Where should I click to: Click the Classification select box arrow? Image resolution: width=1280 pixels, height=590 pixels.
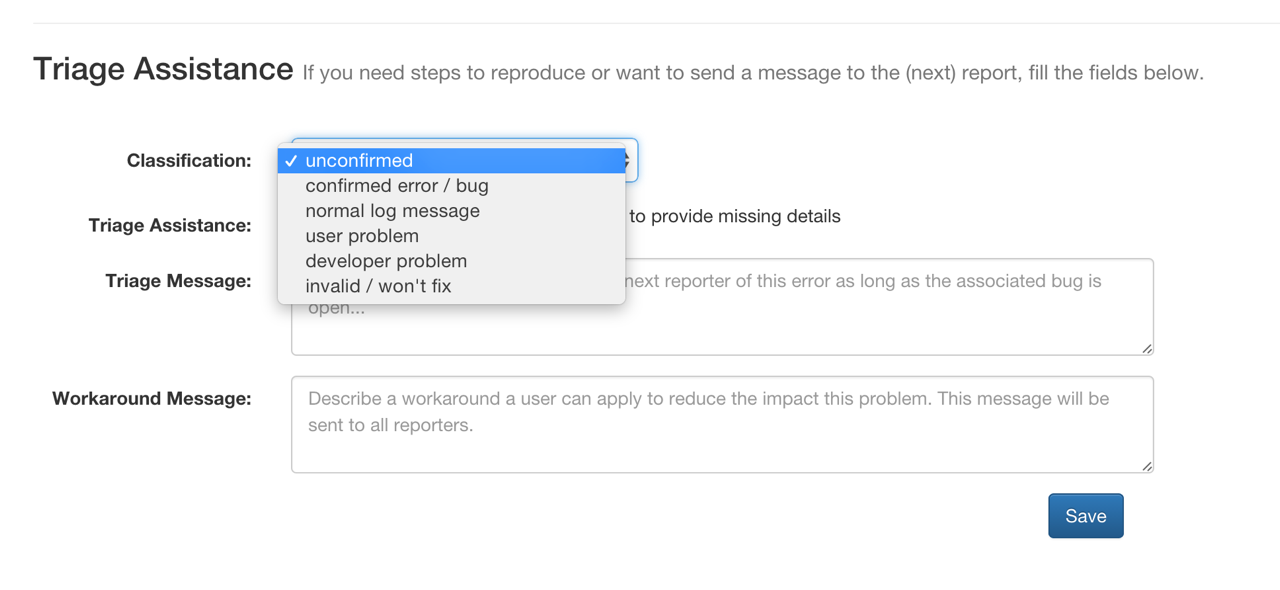click(629, 160)
